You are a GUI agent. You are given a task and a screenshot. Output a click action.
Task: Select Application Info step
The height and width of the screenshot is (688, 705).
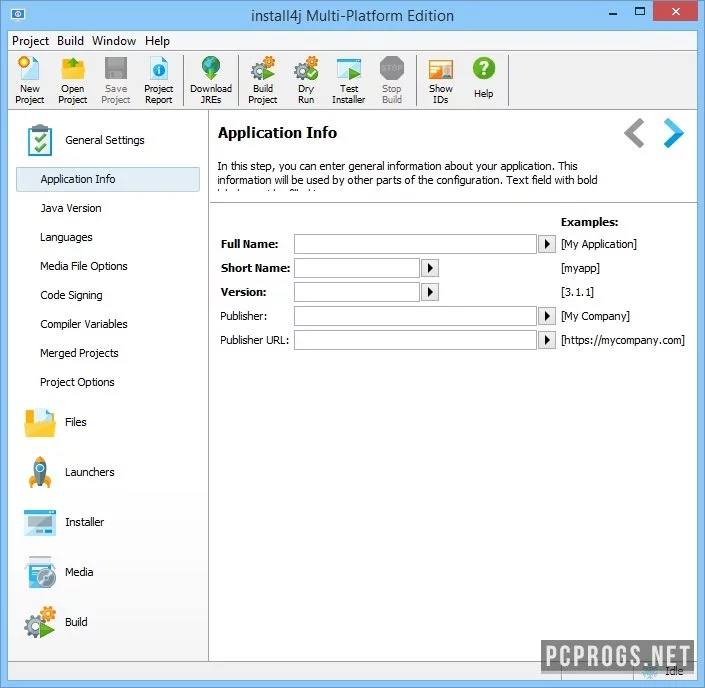point(108,179)
